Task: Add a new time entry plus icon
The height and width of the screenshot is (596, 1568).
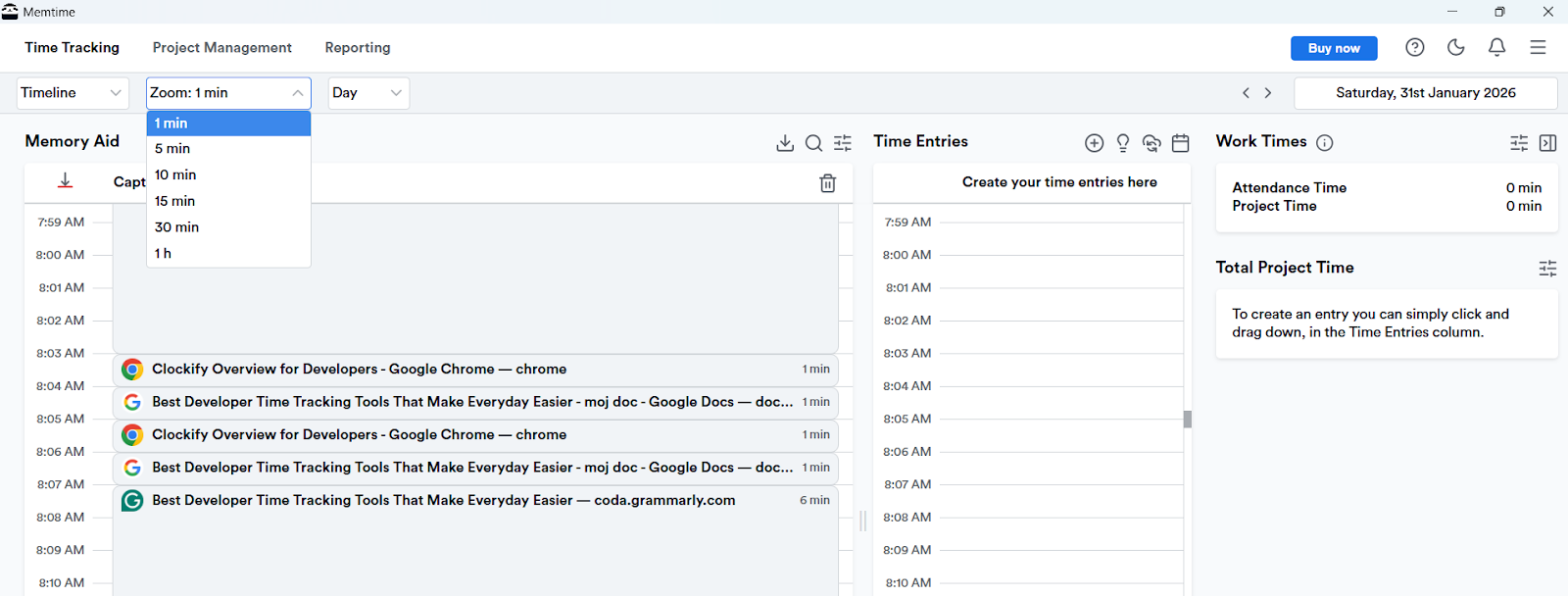Action: point(1095,143)
